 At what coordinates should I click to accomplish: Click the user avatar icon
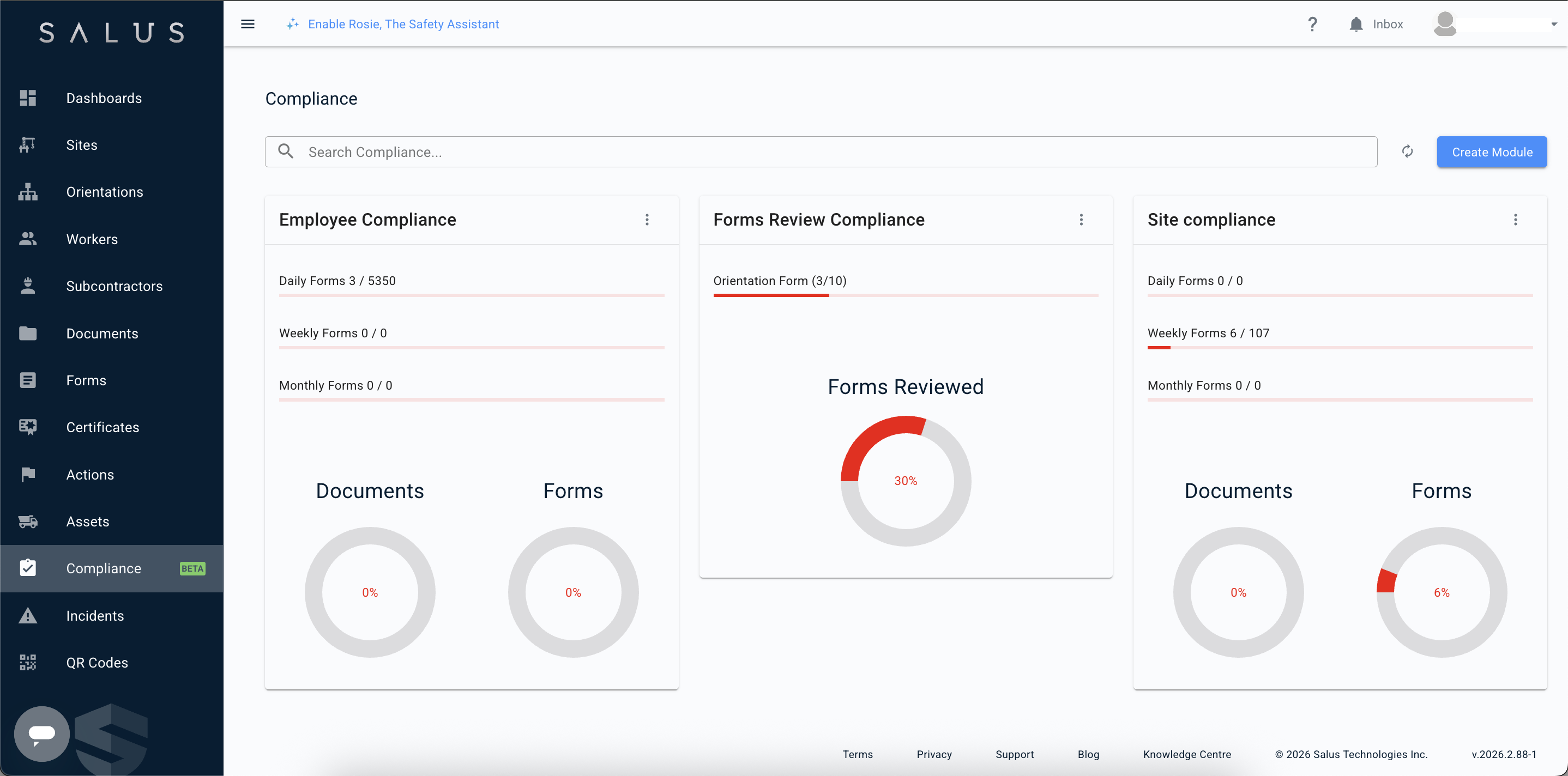(1445, 25)
